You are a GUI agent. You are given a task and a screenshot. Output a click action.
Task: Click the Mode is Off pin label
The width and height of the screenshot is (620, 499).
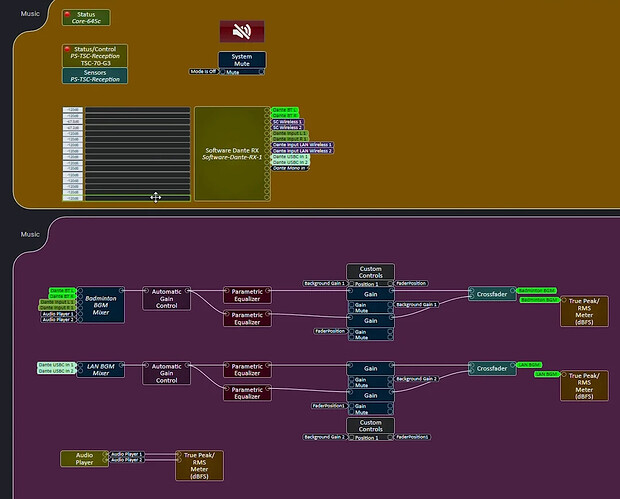204,71
